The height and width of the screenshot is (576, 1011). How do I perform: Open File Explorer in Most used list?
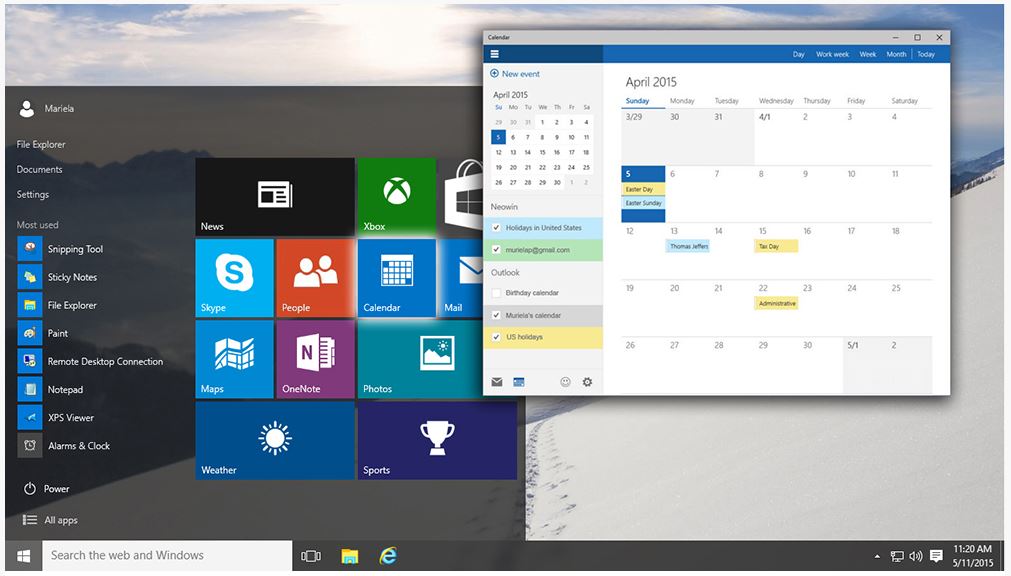coord(58,305)
